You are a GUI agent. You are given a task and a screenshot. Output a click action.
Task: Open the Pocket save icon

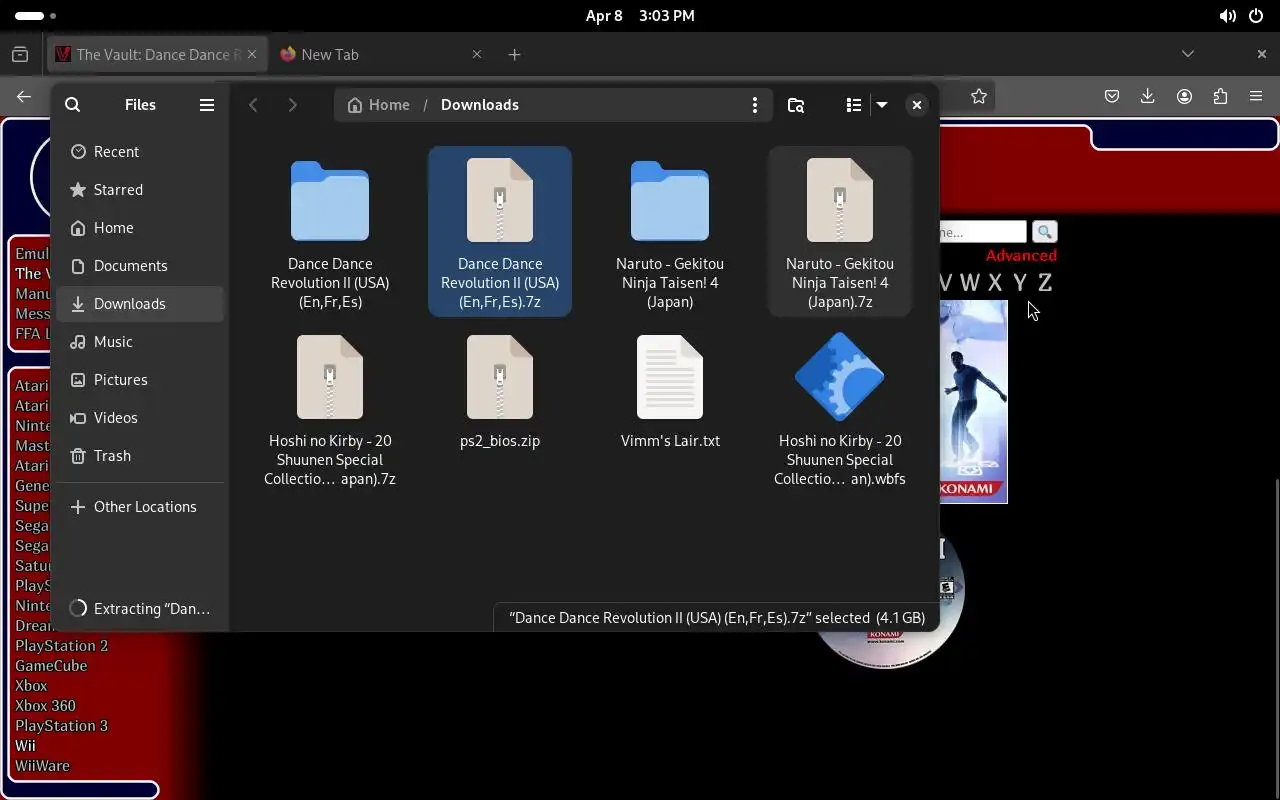coord(1112,97)
